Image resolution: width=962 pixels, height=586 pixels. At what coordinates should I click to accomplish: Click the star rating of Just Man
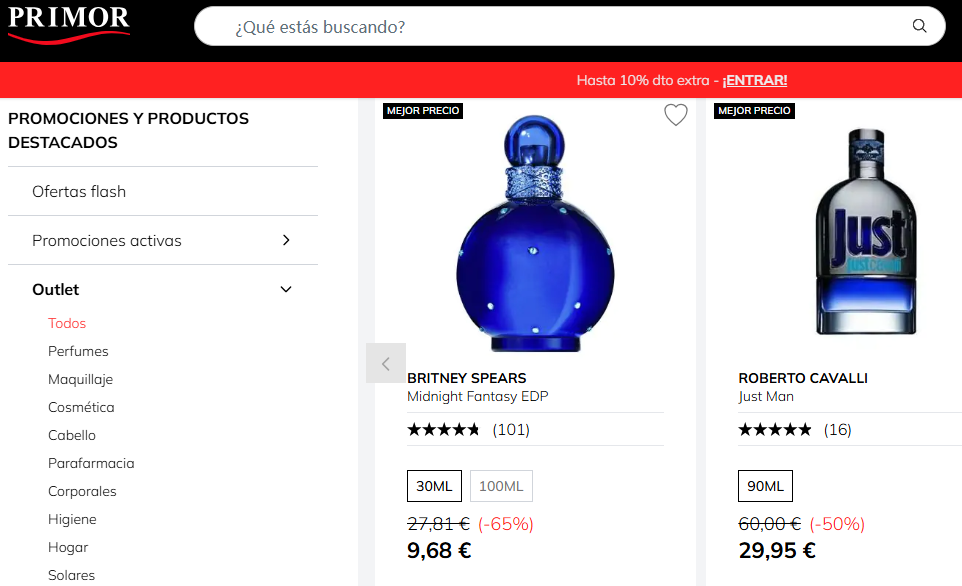(x=772, y=429)
